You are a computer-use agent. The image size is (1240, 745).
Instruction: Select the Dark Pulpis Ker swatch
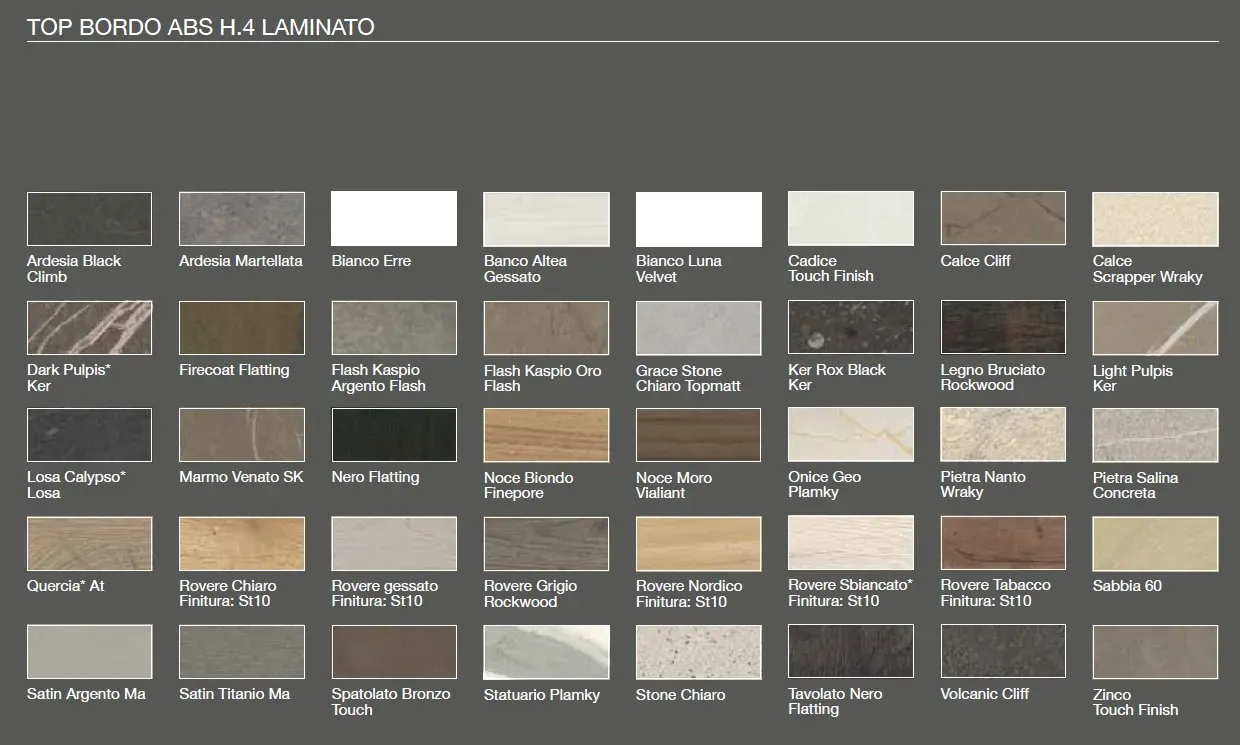pyautogui.click(x=89, y=328)
